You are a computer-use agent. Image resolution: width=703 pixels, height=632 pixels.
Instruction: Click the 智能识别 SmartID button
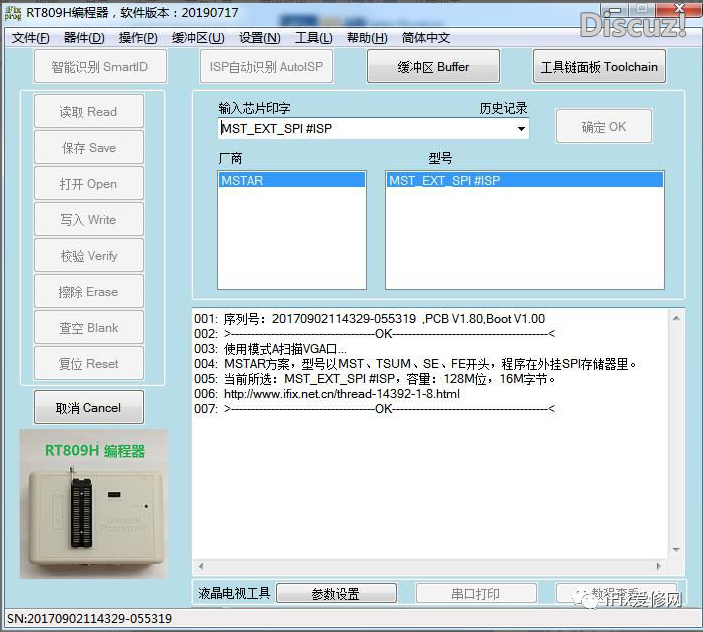click(x=100, y=66)
